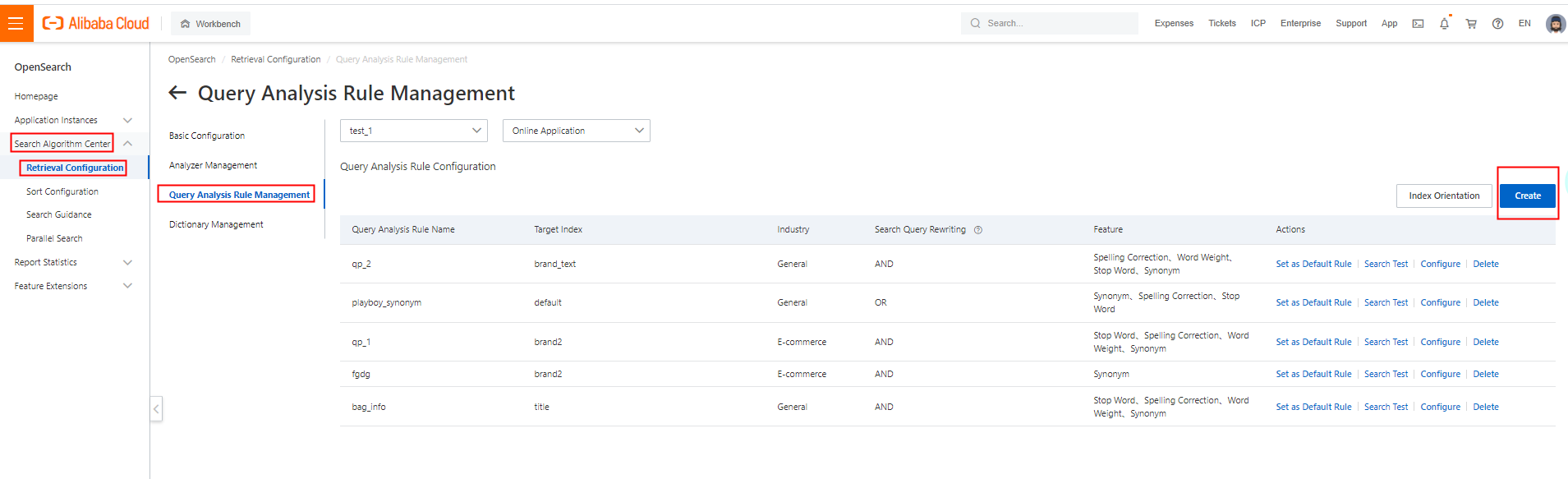Open the Online Application dropdown
The height and width of the screenshot is (479, 1568).
click(576, 131)
